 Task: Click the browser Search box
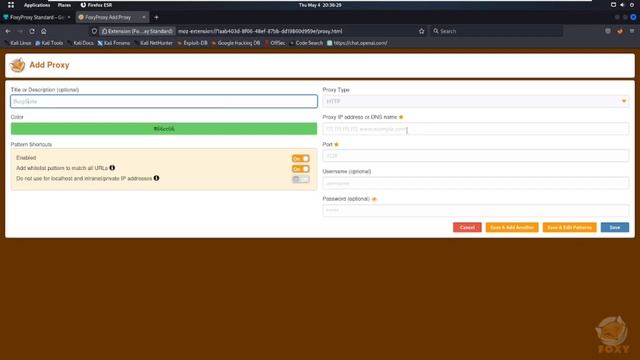[496, 31]
